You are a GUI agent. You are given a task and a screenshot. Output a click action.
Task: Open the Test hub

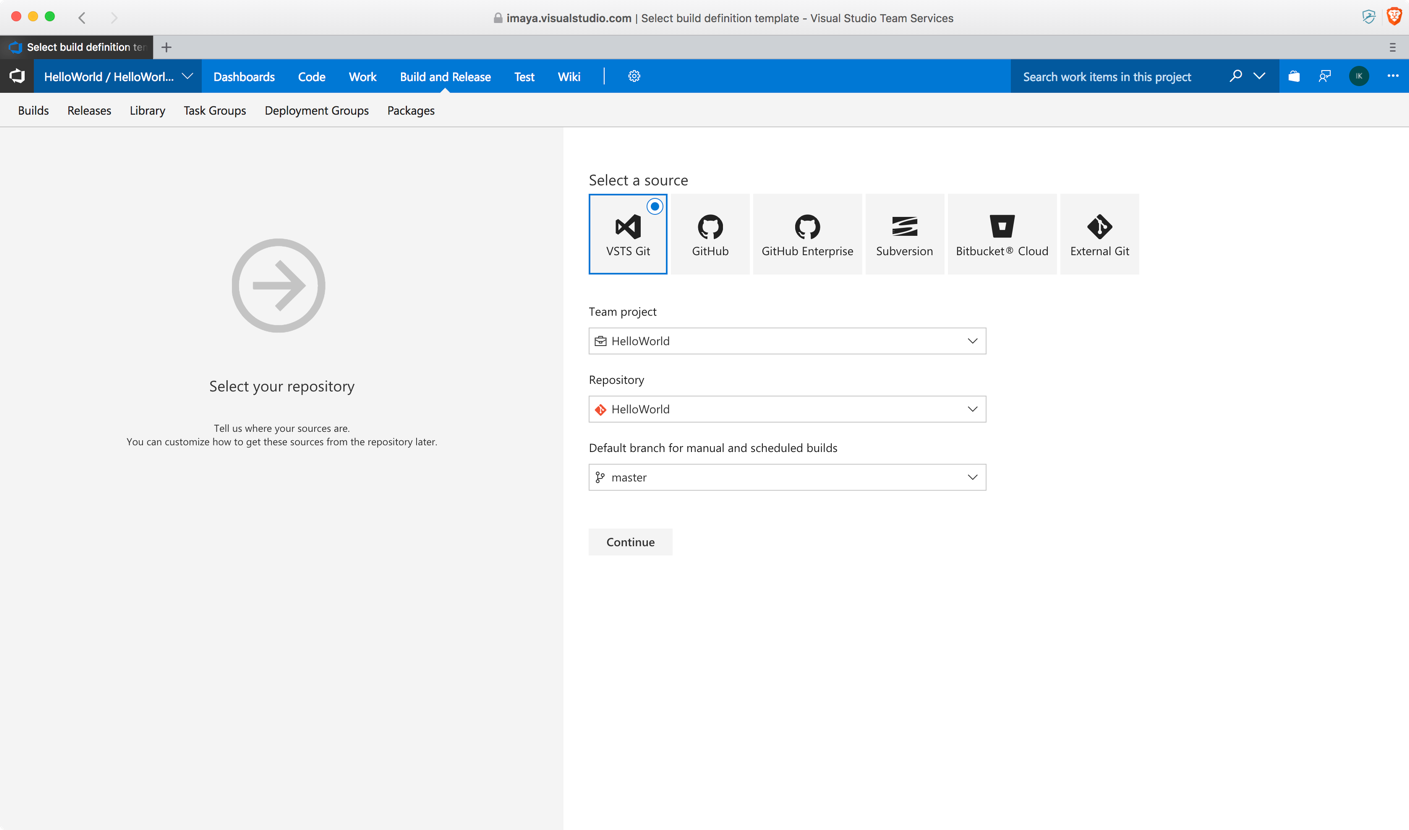pyautogui.click(x=524, y=77)
